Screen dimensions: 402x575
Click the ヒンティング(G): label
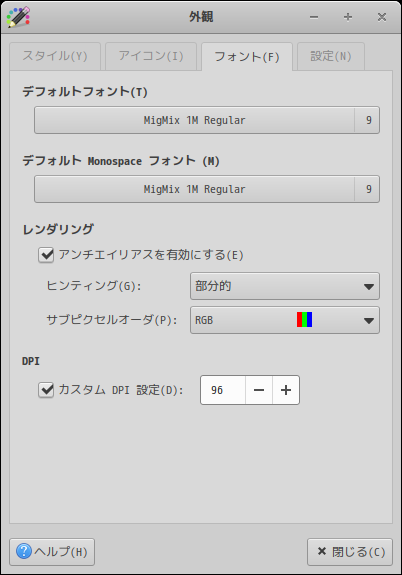94,286
